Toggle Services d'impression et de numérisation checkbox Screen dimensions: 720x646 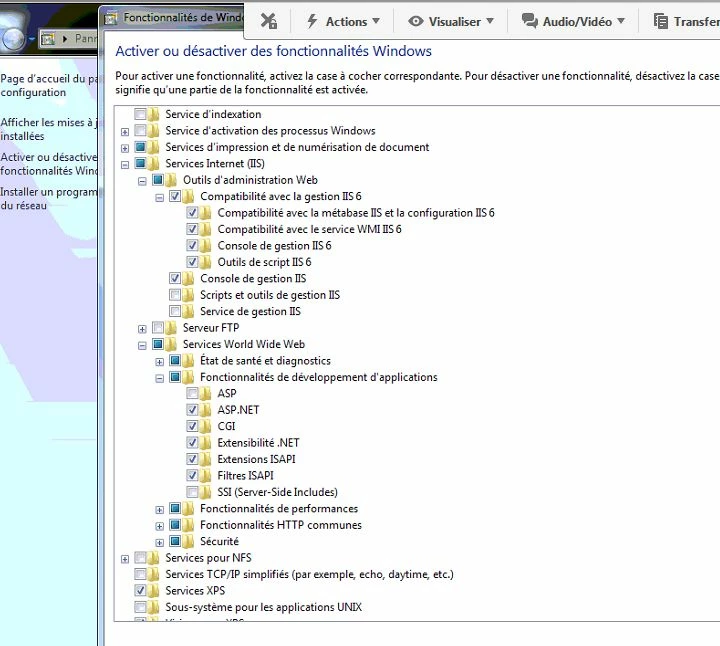140,147
